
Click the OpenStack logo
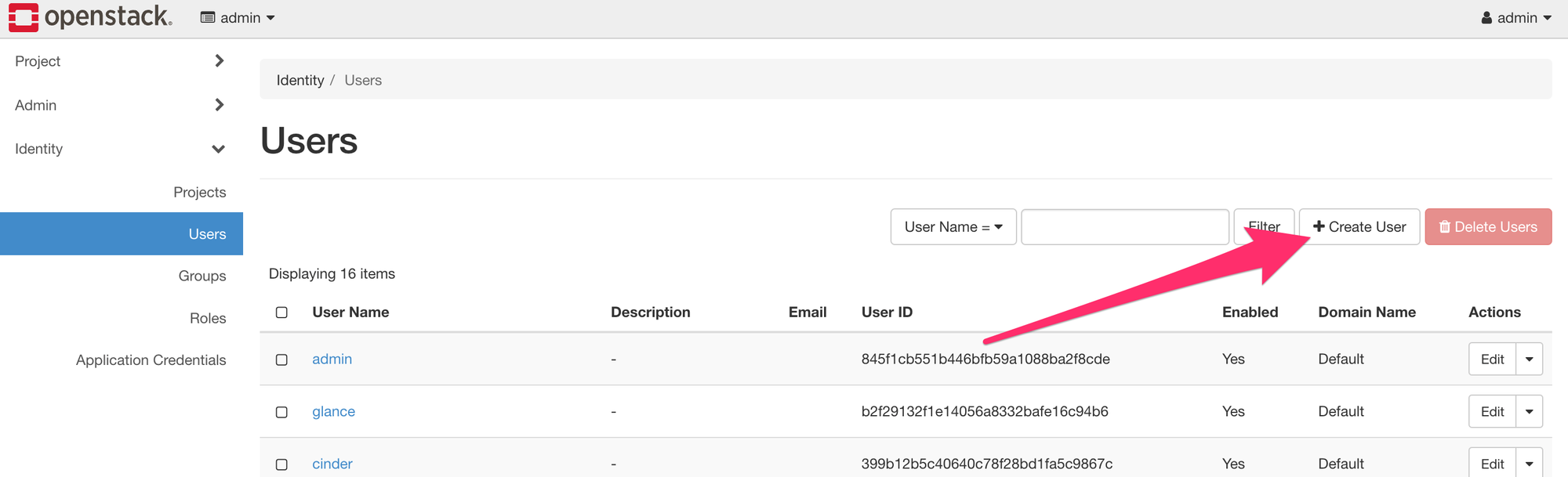[90, 17]
